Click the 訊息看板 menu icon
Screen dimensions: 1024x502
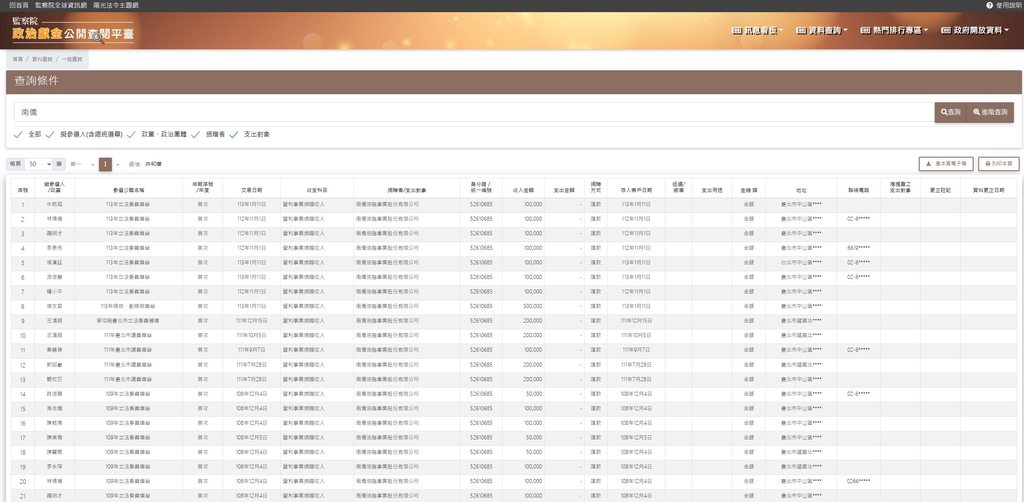(737, 30)
